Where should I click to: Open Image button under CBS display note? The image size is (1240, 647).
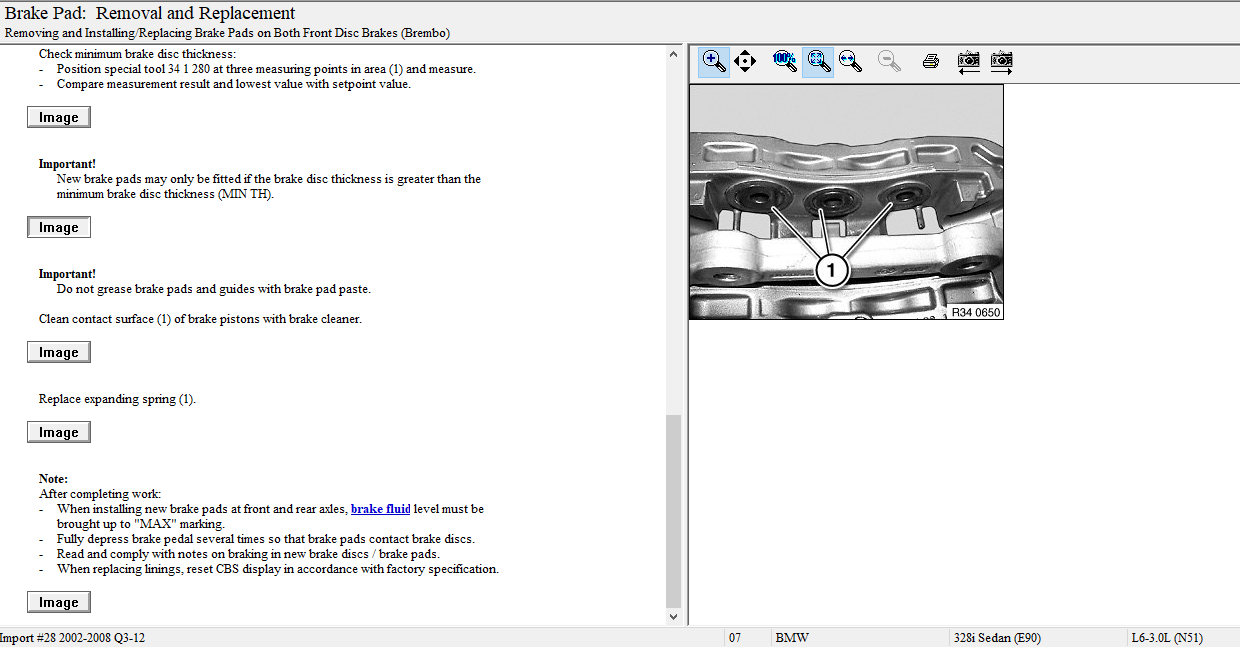59,602
